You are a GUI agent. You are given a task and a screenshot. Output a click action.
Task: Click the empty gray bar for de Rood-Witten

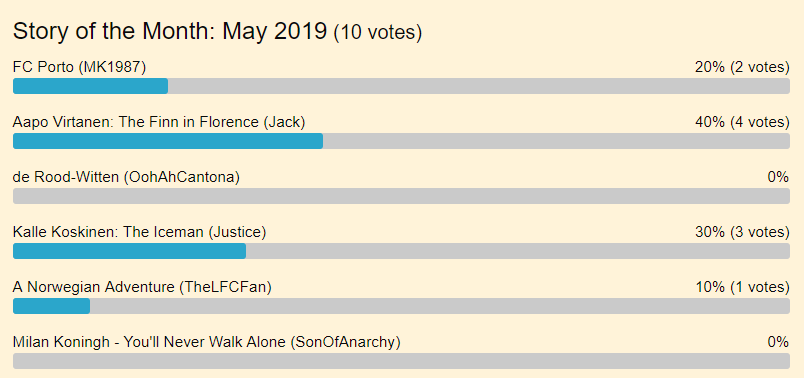click(401, 196)
